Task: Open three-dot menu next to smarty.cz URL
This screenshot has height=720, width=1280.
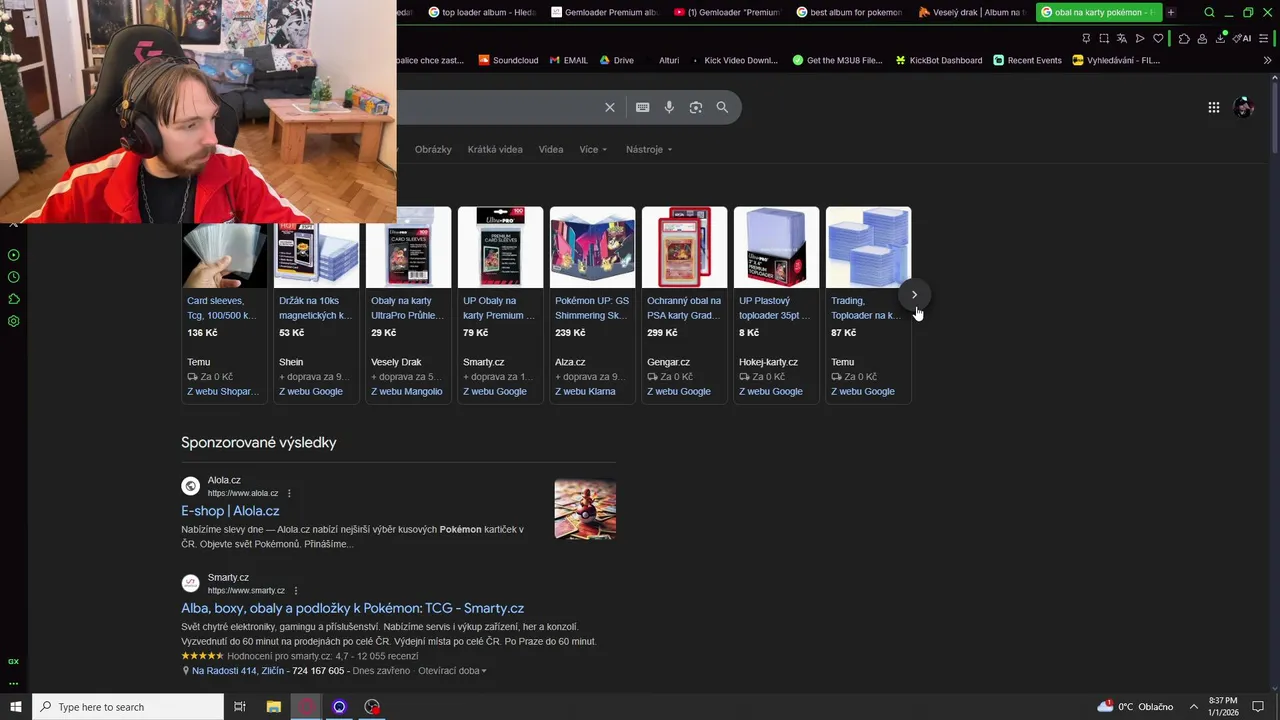Action: pyautogui.click(x=296, y=591)
